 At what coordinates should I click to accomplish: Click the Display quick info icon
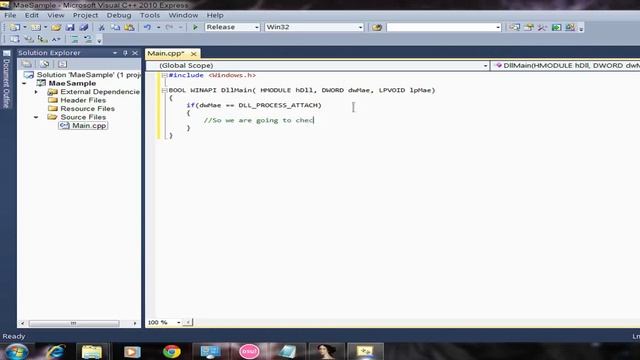tap(42, 39)
